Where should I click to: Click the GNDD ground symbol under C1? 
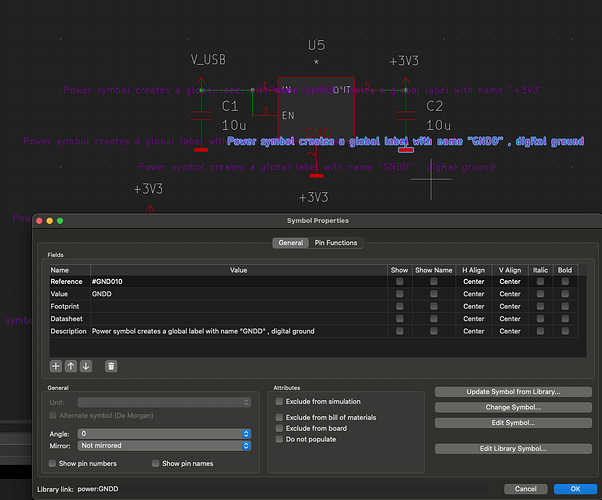pyautogui.click(x=201, y=150)
